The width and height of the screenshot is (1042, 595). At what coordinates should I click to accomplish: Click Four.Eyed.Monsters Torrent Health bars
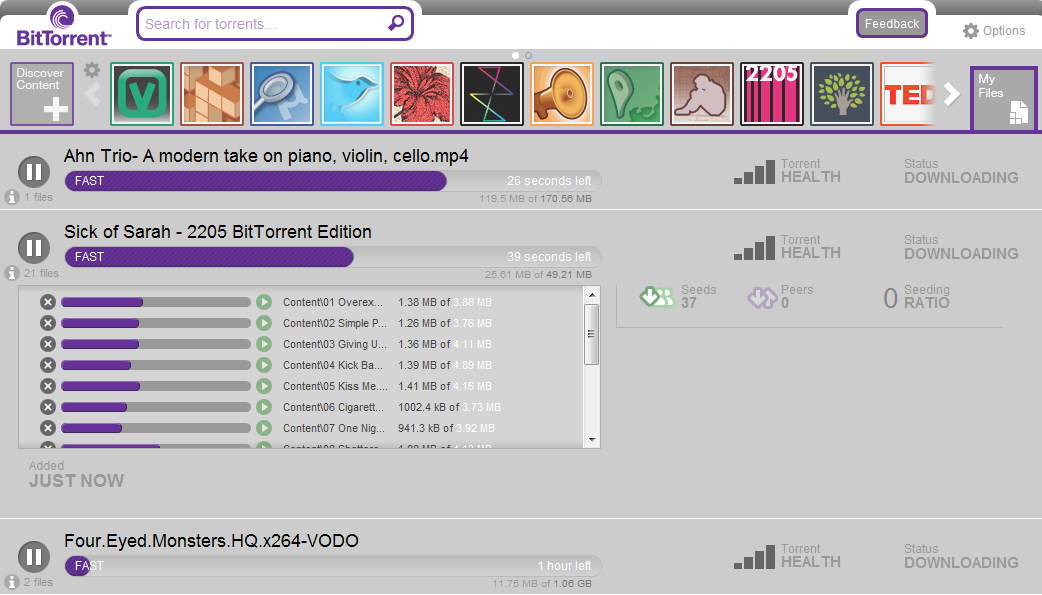tap(754, 556)
